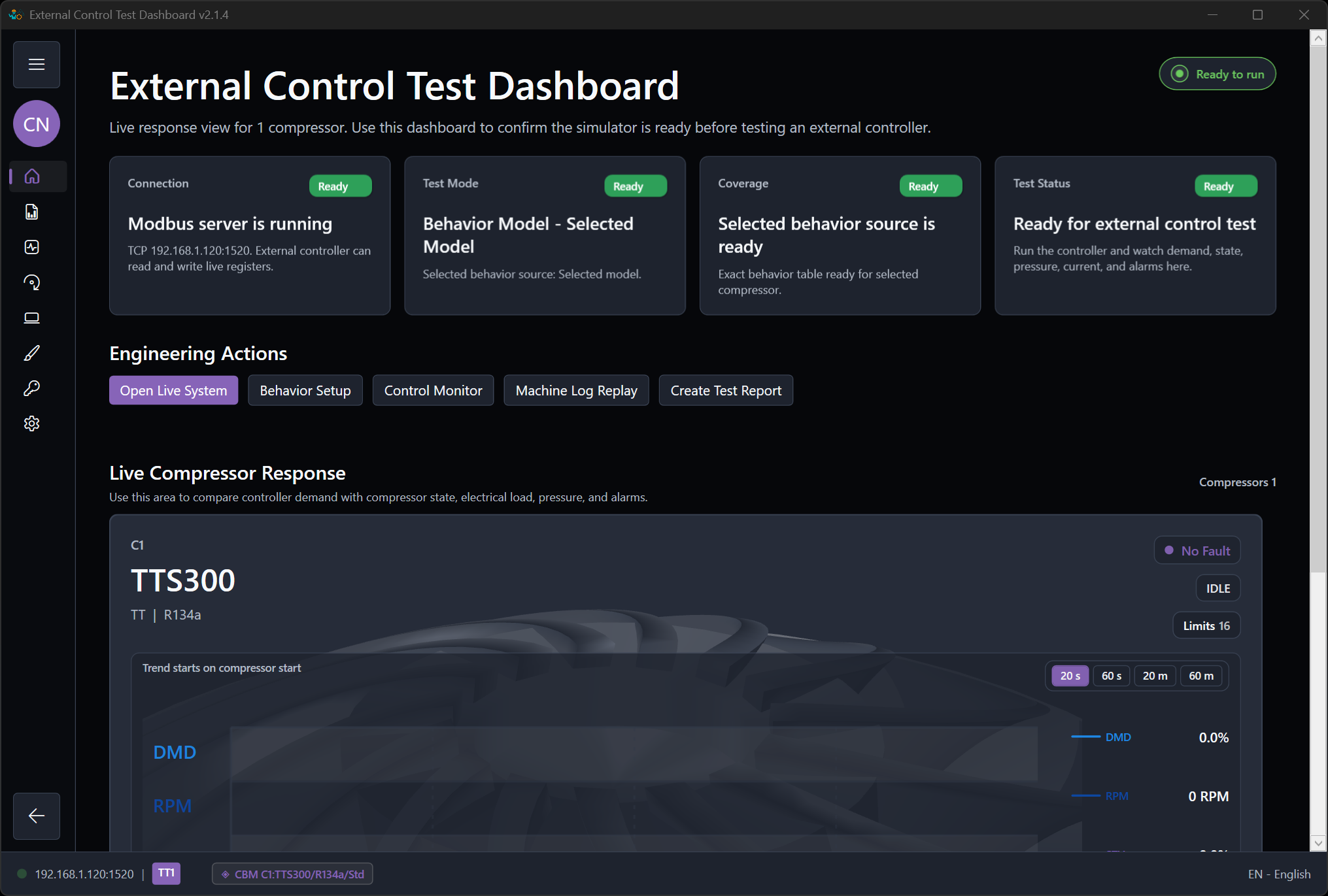Screen dimensions: 1328x896
Task: Select the 20 m trend range
Action: [x=1155, y=676]
